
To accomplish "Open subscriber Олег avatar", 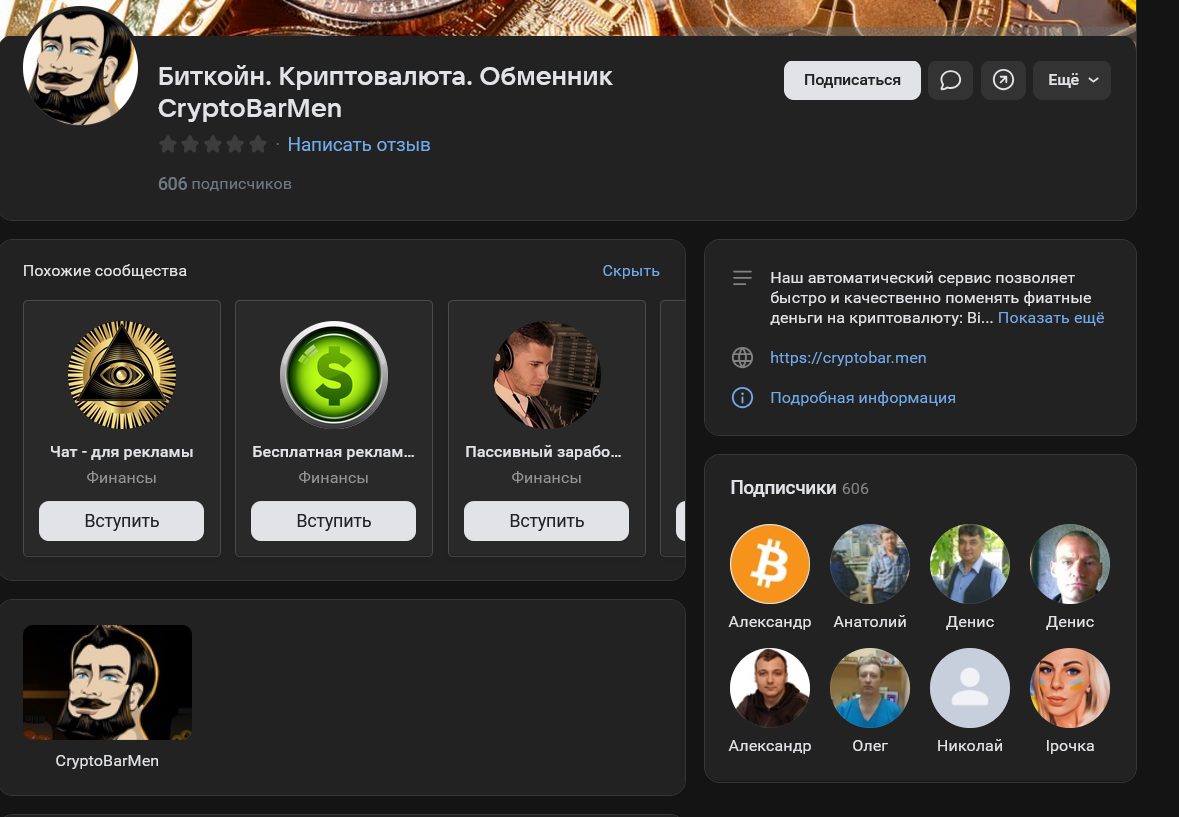I will (870, 688).
